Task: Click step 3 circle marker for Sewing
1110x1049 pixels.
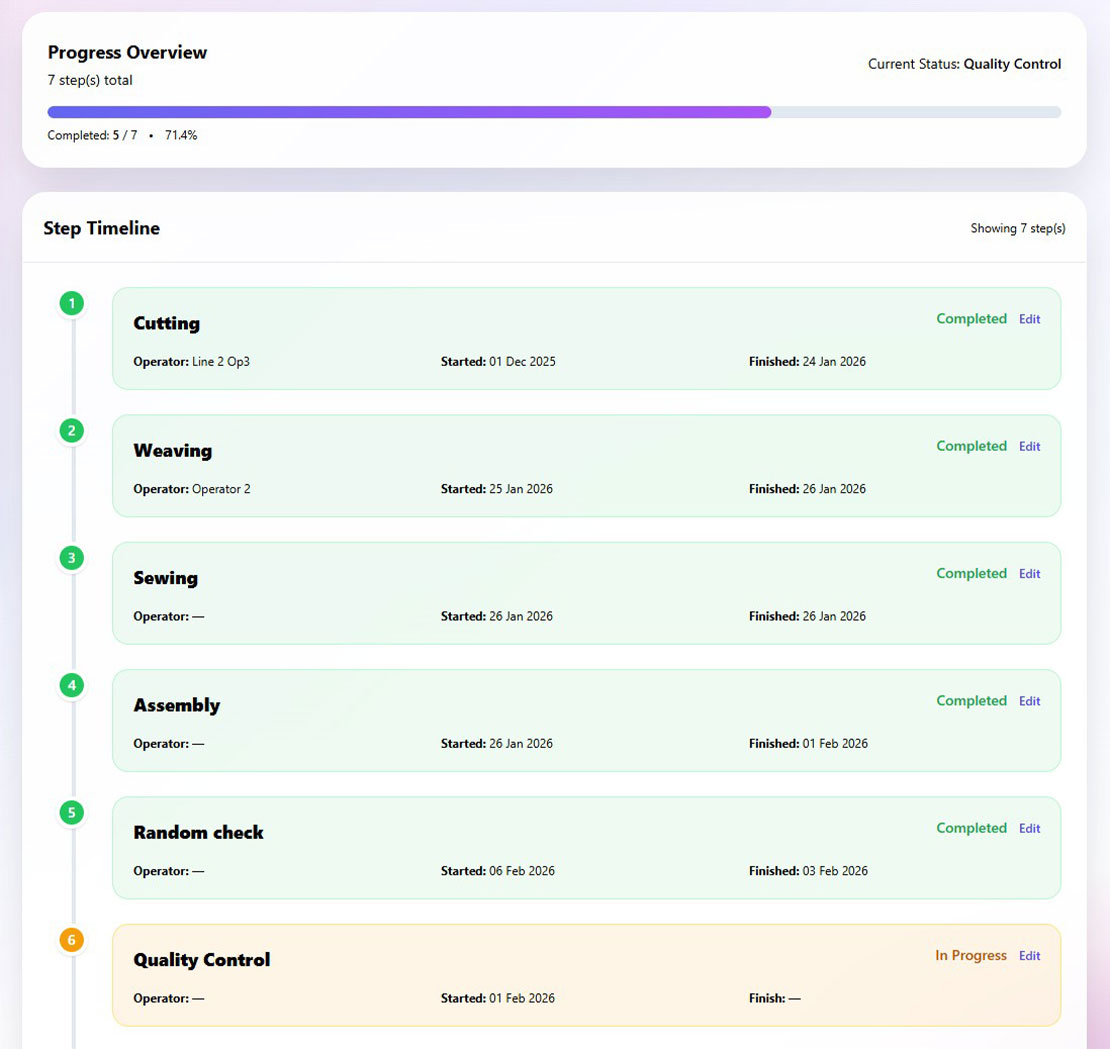Action: pos(71,558)
